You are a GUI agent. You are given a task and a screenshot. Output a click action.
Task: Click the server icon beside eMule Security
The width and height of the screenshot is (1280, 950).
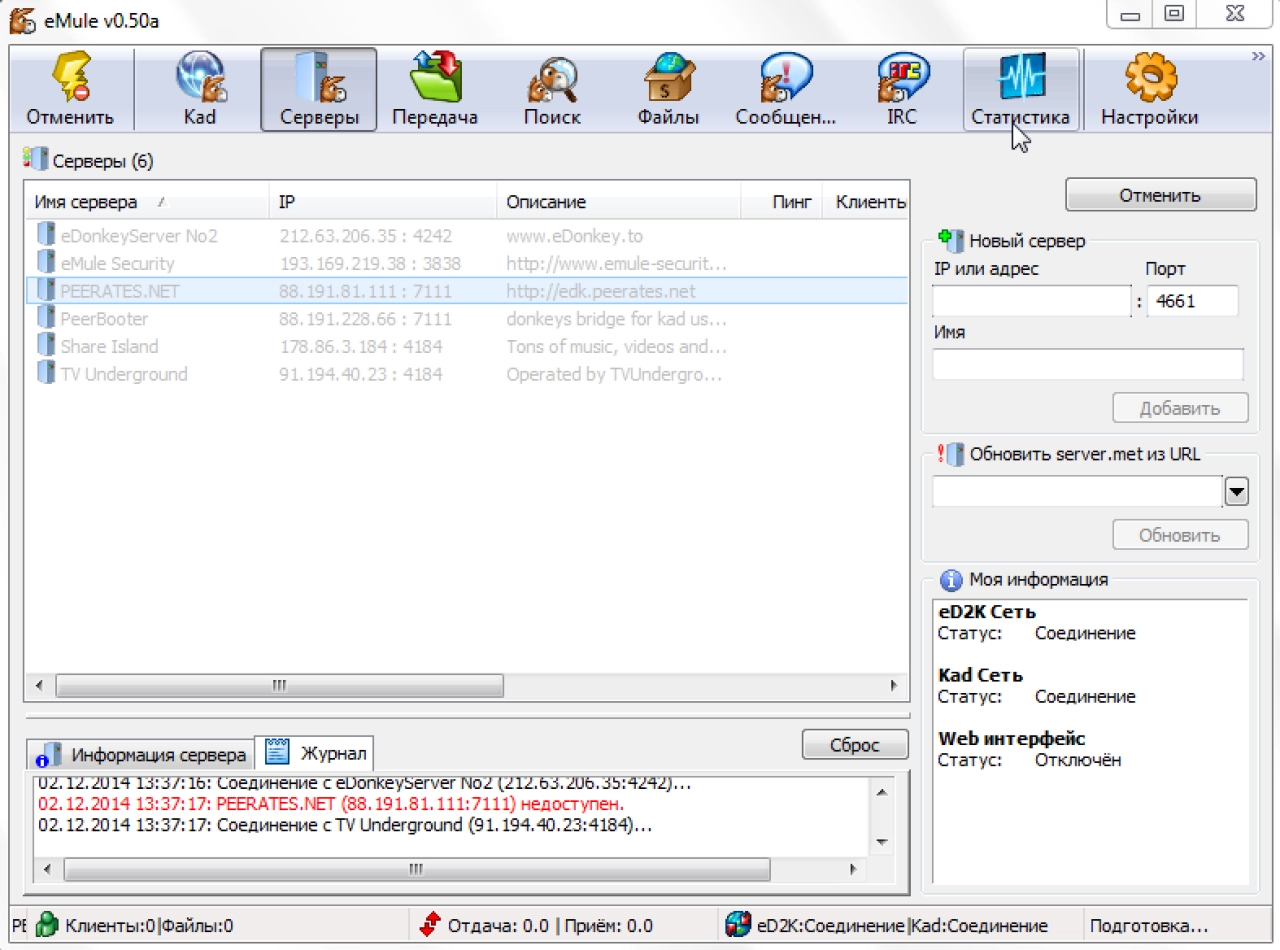point(45,263)
